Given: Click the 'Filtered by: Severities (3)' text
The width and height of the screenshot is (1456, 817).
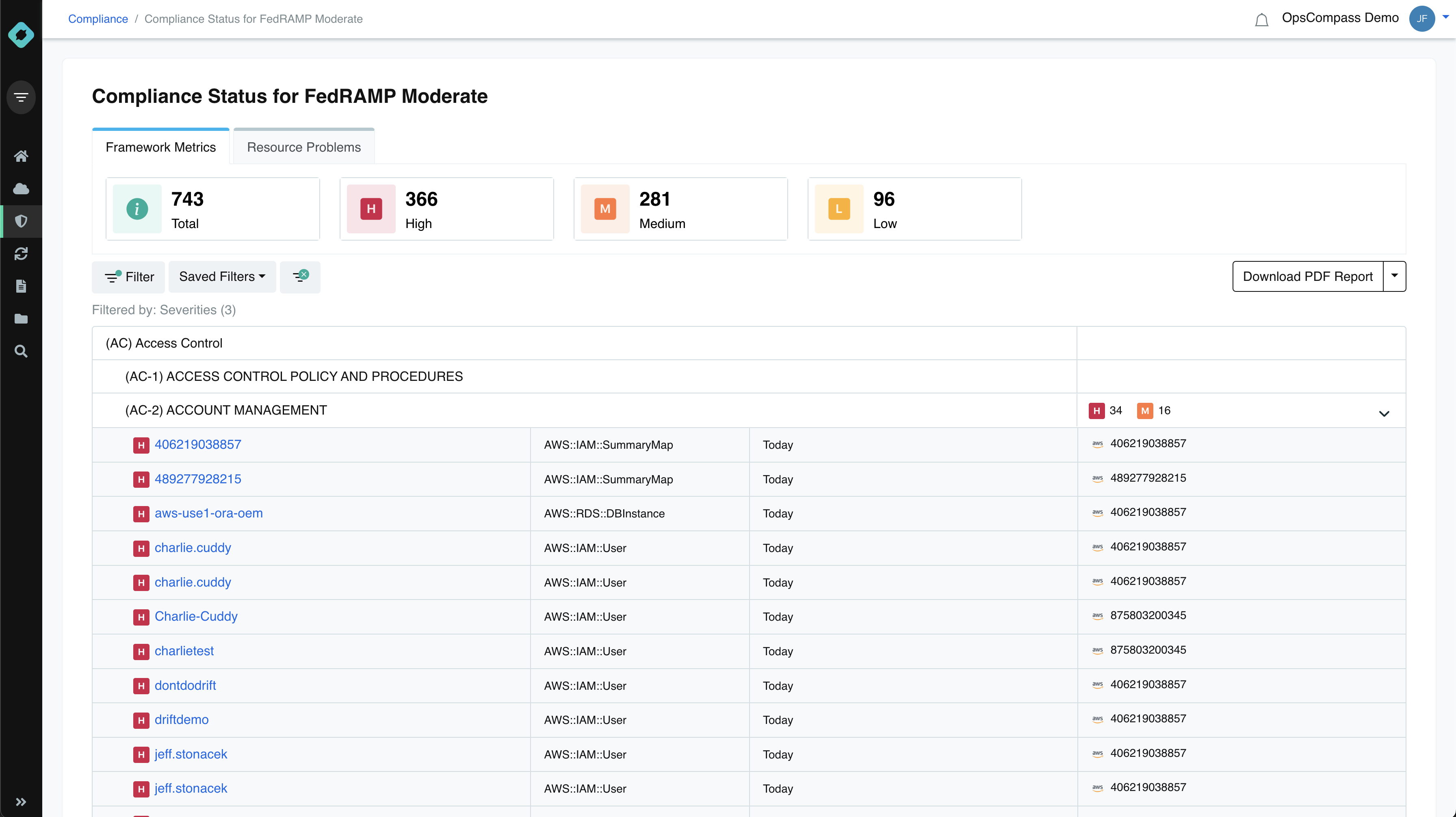Looking at the screenshot, I should [164, 310].
